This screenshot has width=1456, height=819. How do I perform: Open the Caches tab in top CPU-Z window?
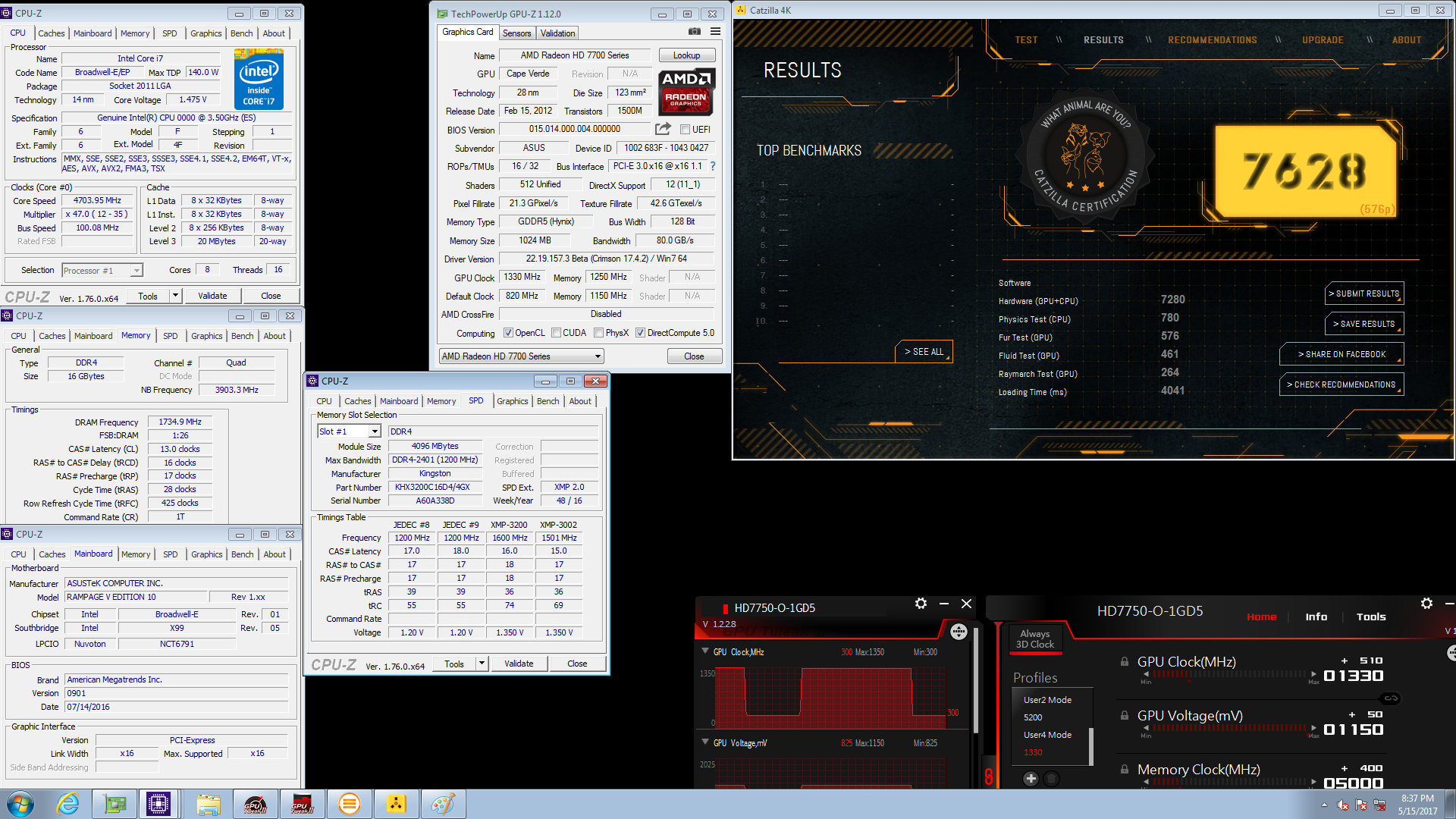click(x=52, y=33)
